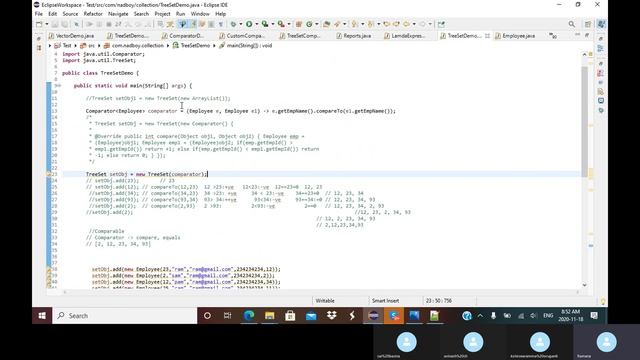This screenshot has width=640, height=360.
Task: Open the Edit menu
Action: point(53,14)
